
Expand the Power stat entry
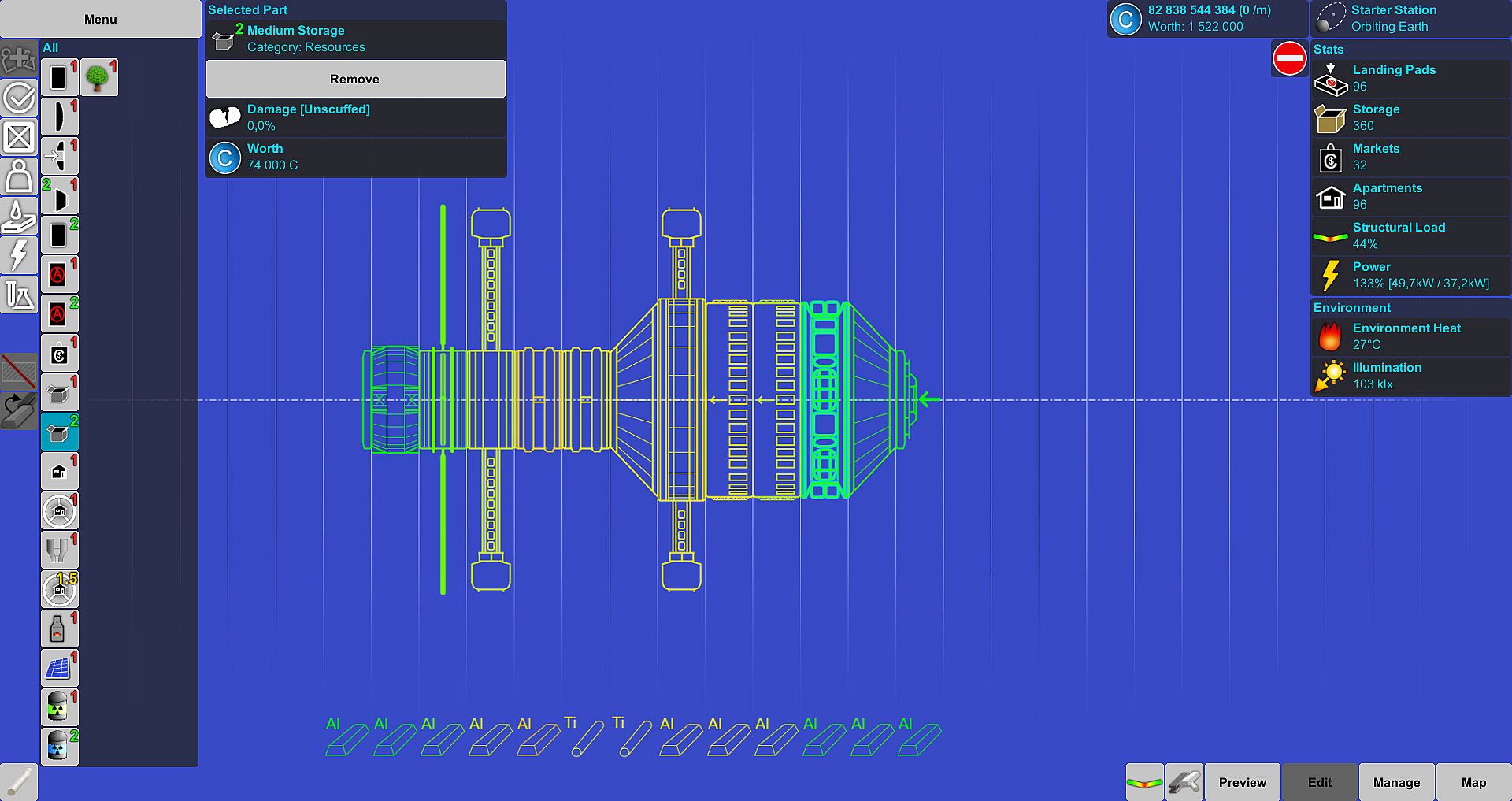pyautogui.click(x=1410, y=275)
